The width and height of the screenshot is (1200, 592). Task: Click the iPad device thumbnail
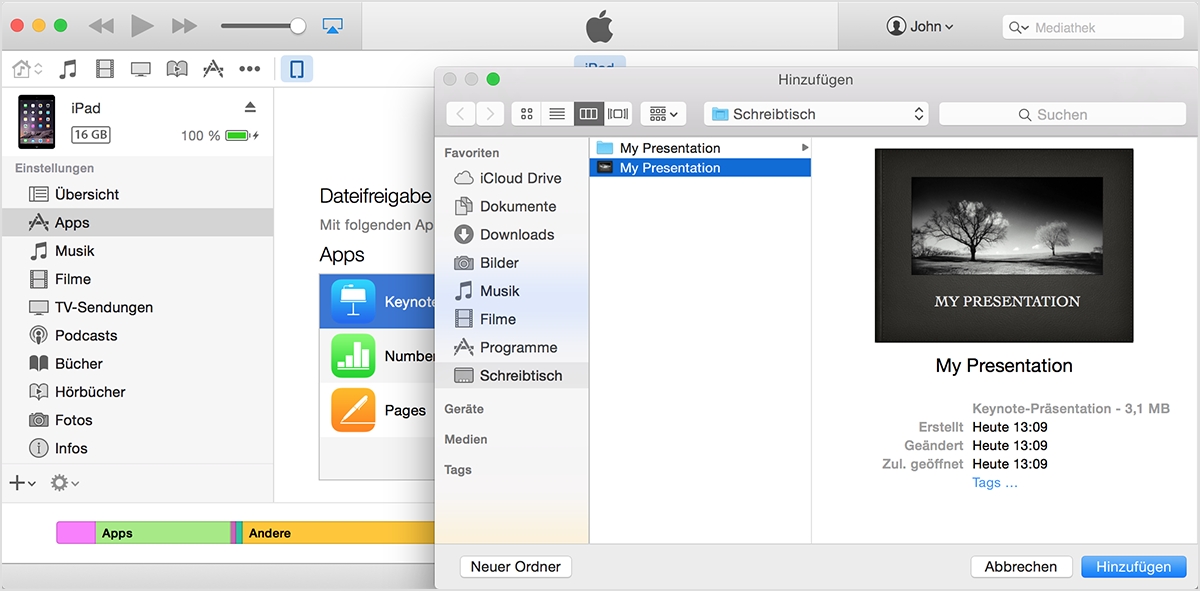click(x=37, y=121)
